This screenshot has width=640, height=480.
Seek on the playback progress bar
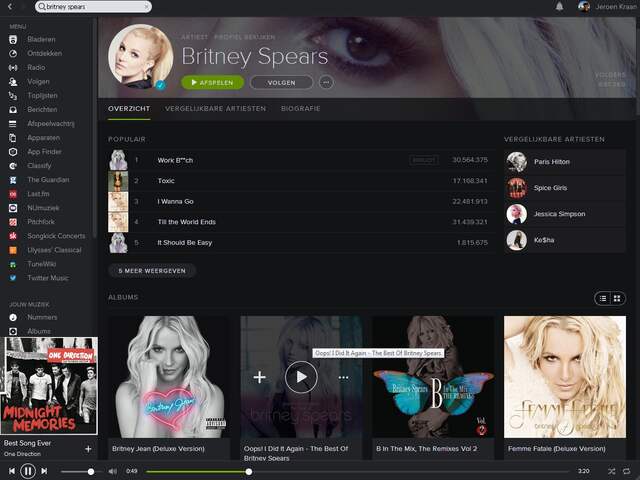357,471
